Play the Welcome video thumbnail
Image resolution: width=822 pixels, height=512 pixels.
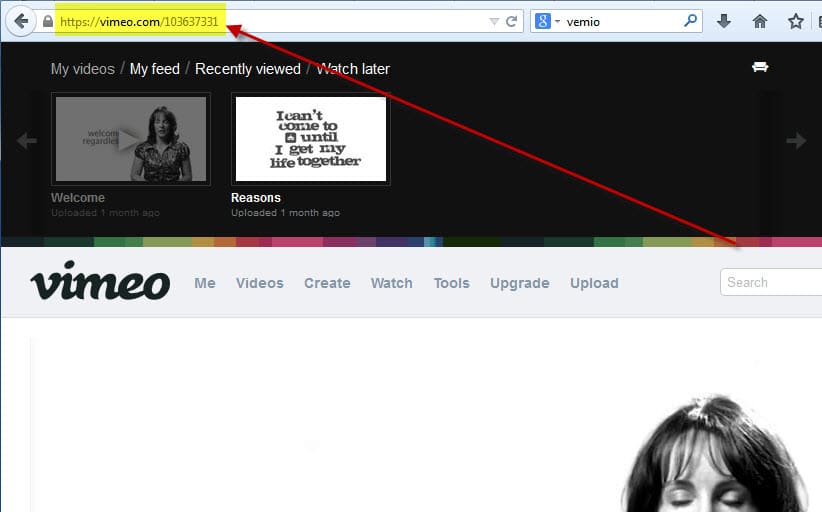[131, 139]
